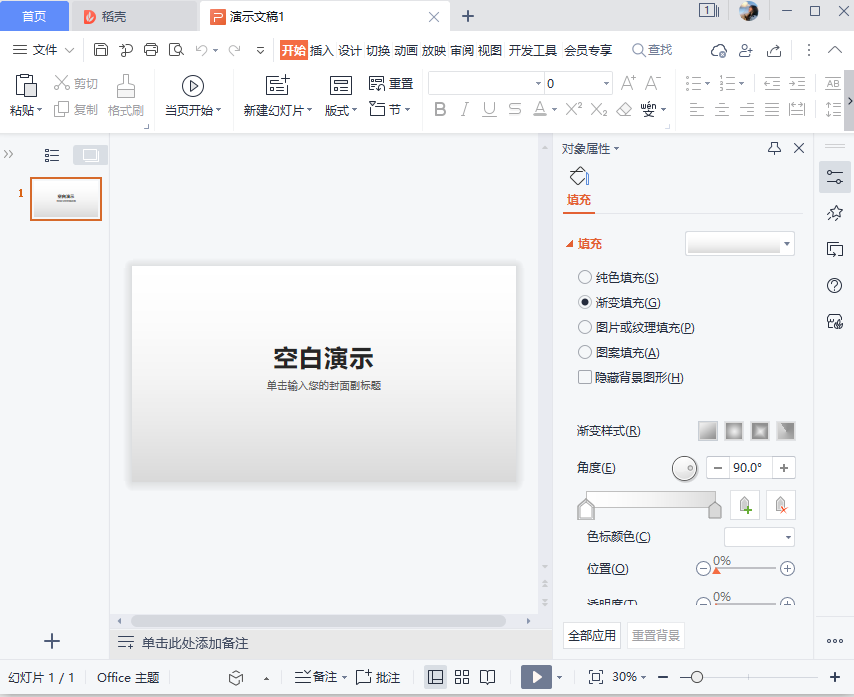Image resolution: width=854 pixels, height=697 pixels.
Task: Decrease font size A- icon
Action: click(x=652, y=83)
